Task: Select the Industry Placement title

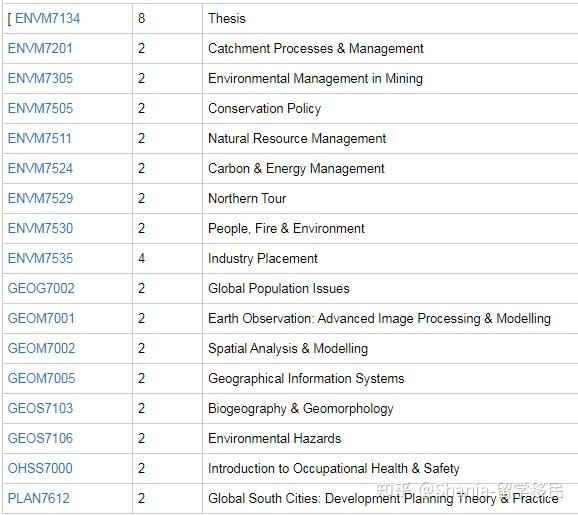Action: tap(263, 258)
